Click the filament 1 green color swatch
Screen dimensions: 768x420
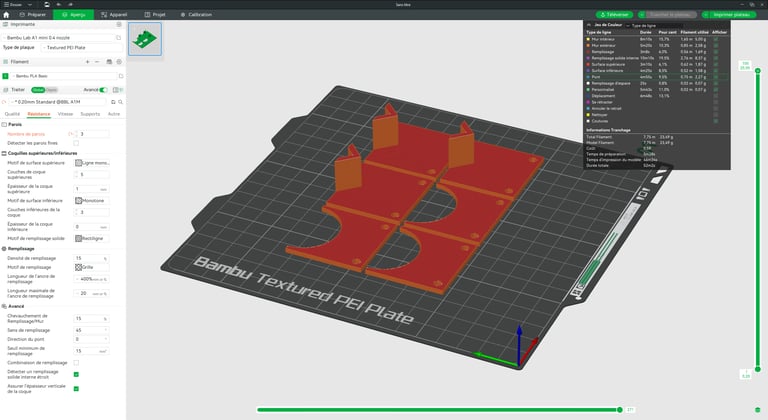tap(5, 76)
